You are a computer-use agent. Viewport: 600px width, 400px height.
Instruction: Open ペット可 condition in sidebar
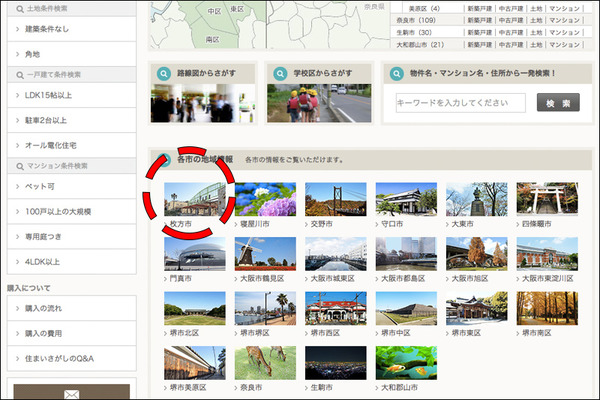68,187
